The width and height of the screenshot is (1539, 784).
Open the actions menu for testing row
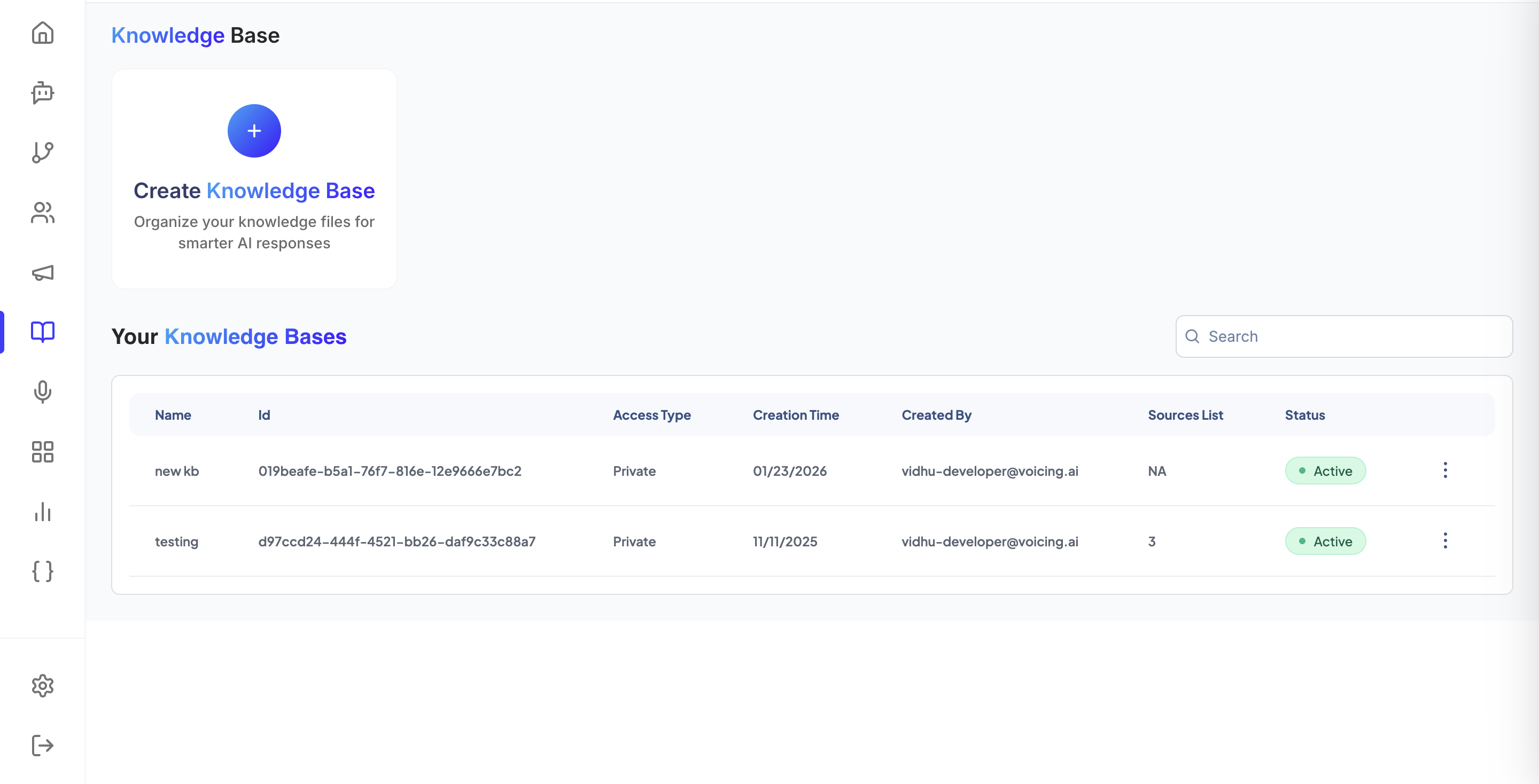[x=1446, y=540]
